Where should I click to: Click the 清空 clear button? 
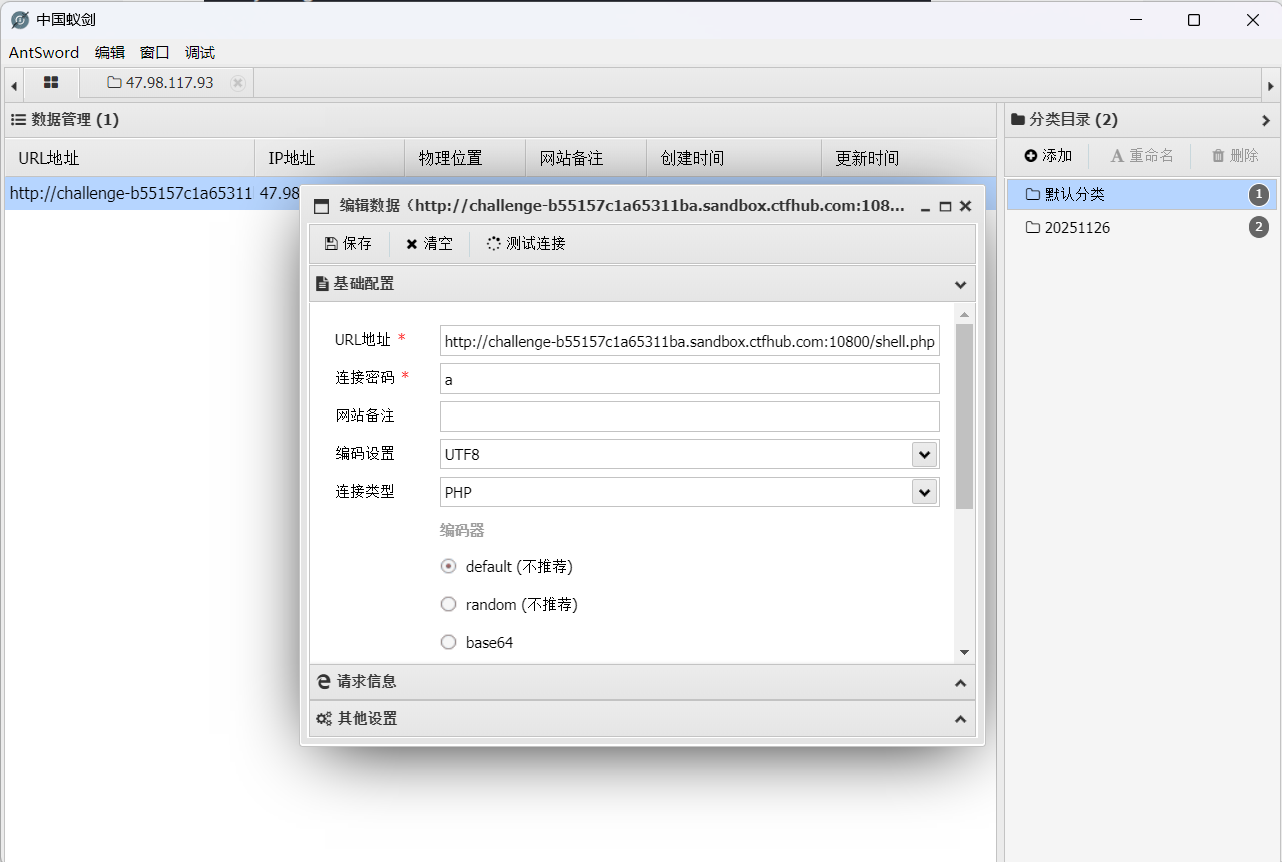coord(429,244)
